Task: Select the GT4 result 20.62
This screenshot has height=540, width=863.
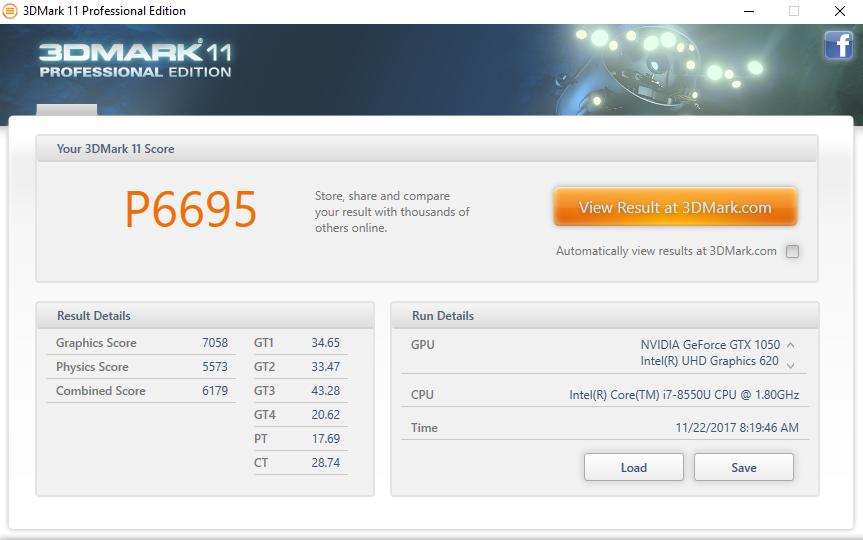Action: [325, 414]
